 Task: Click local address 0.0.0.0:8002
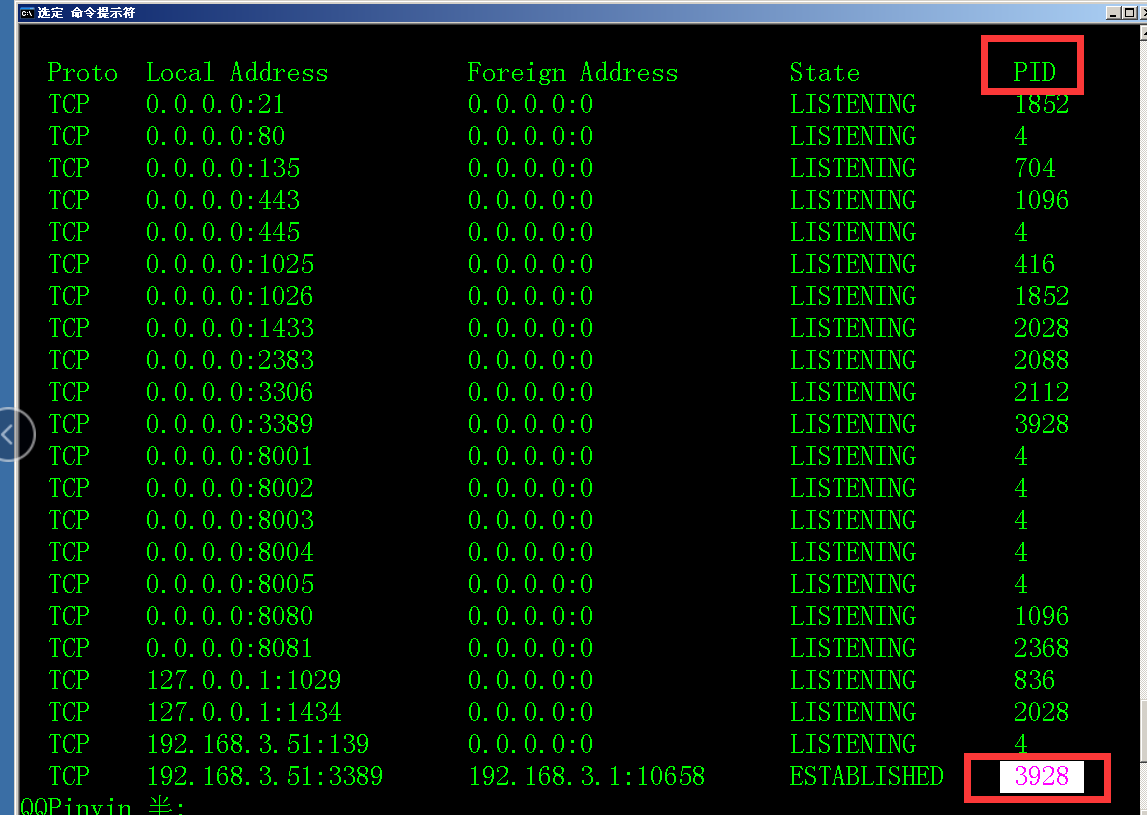coord(230,488)
